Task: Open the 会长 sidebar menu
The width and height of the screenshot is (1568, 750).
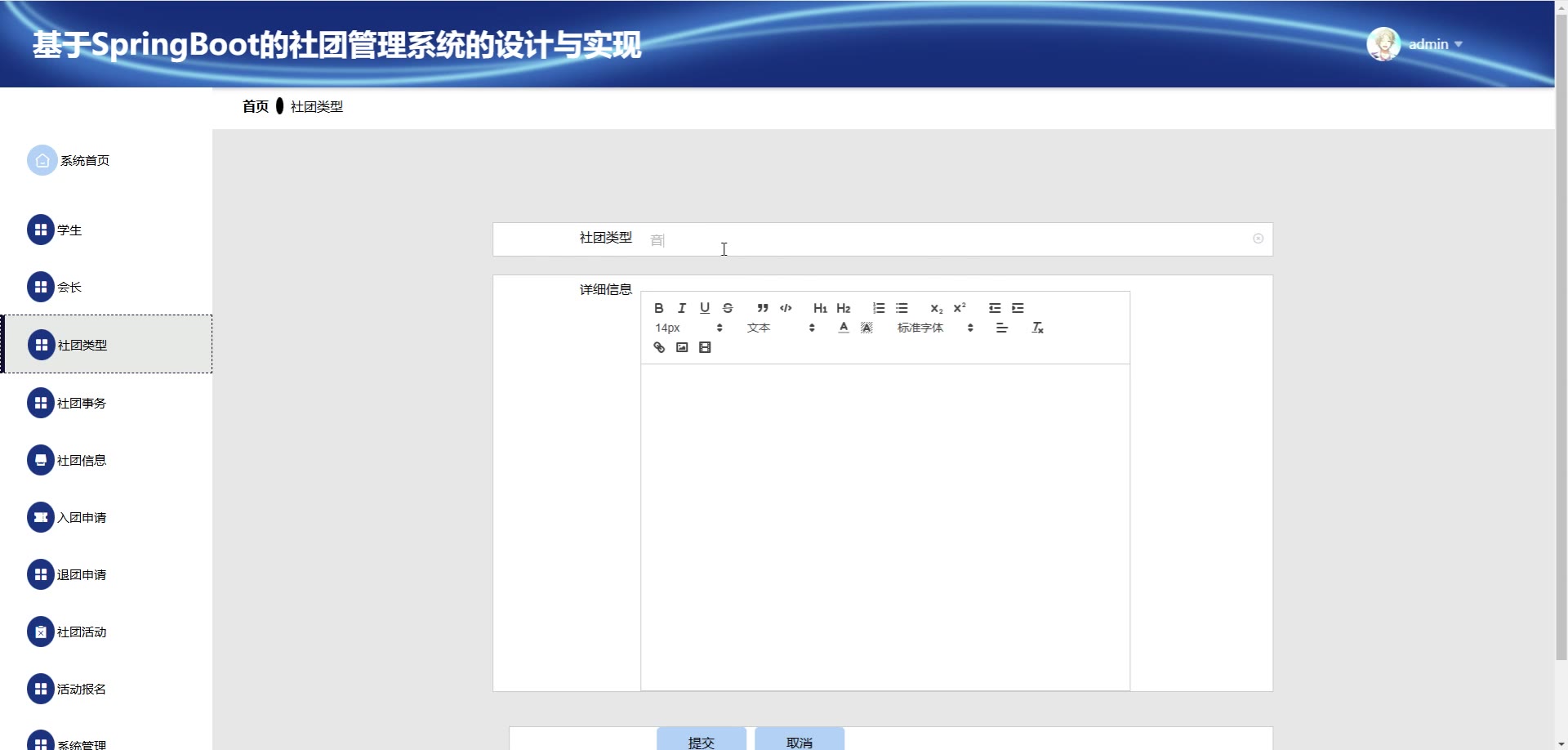Action: (x=106, y=287)
